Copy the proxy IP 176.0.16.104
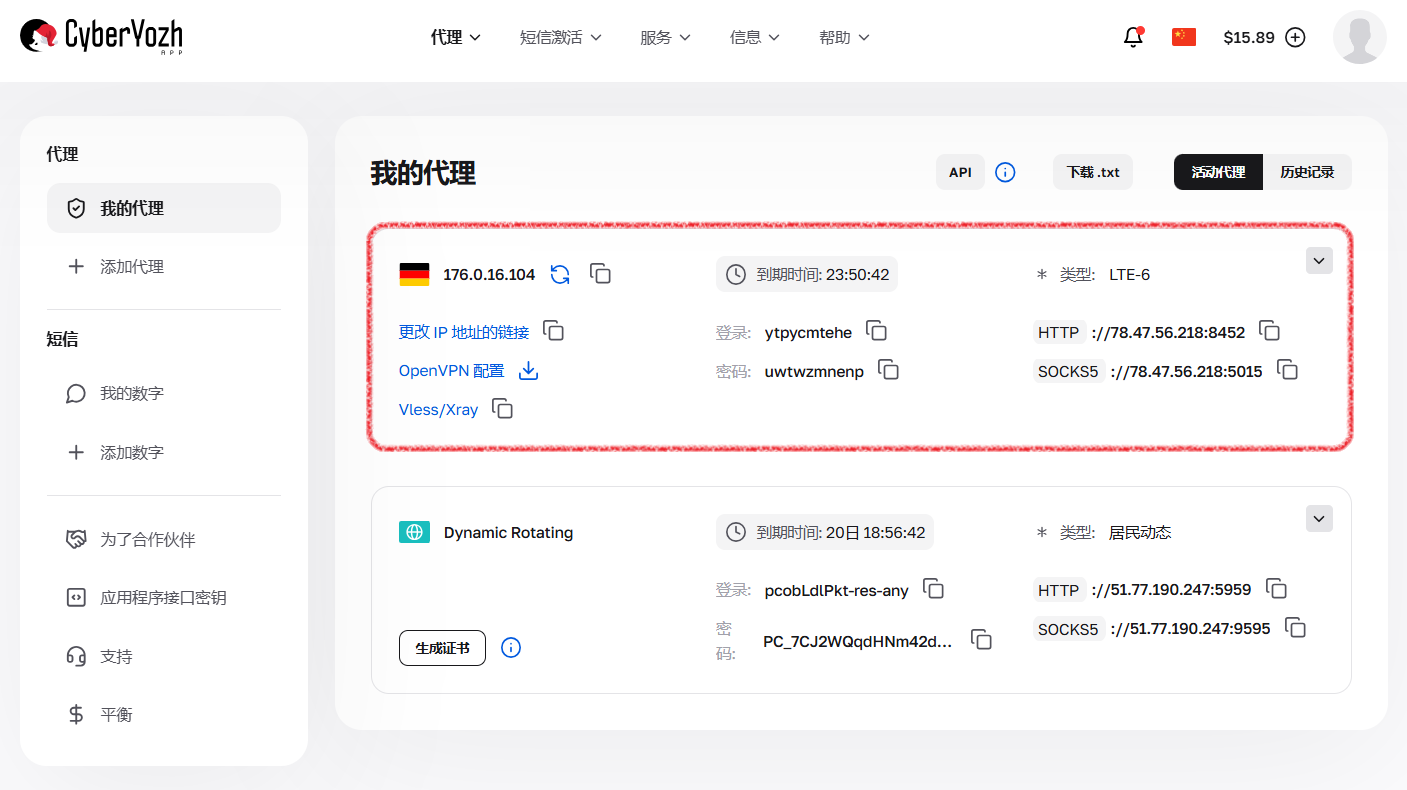Image resolution: width=1407 pixels, height=790 pixels. click(600, 273)
